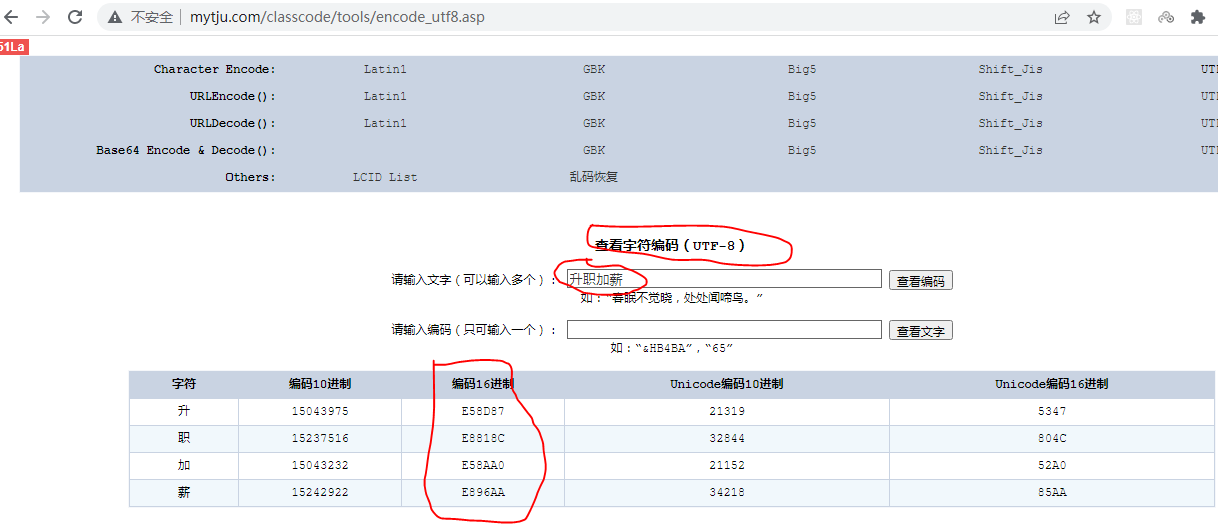Open the extensions puzzle icon

coord(1197,17)
